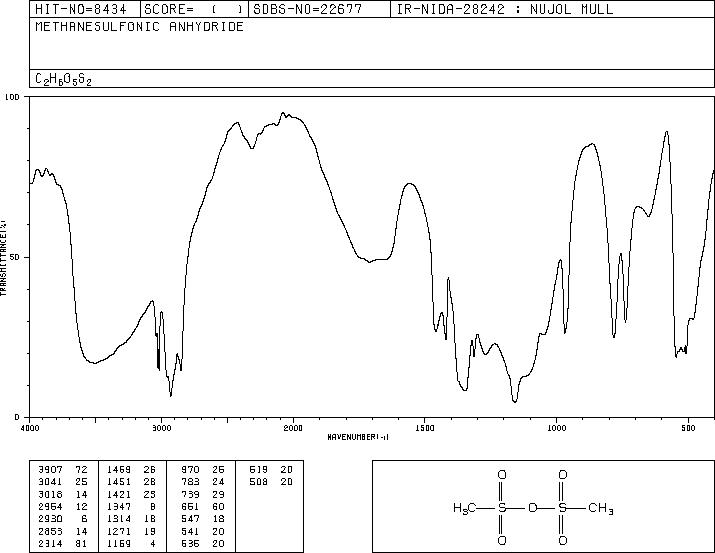Click the top oxygen above left sulfur
715x553 pixels.
point(502,475)
